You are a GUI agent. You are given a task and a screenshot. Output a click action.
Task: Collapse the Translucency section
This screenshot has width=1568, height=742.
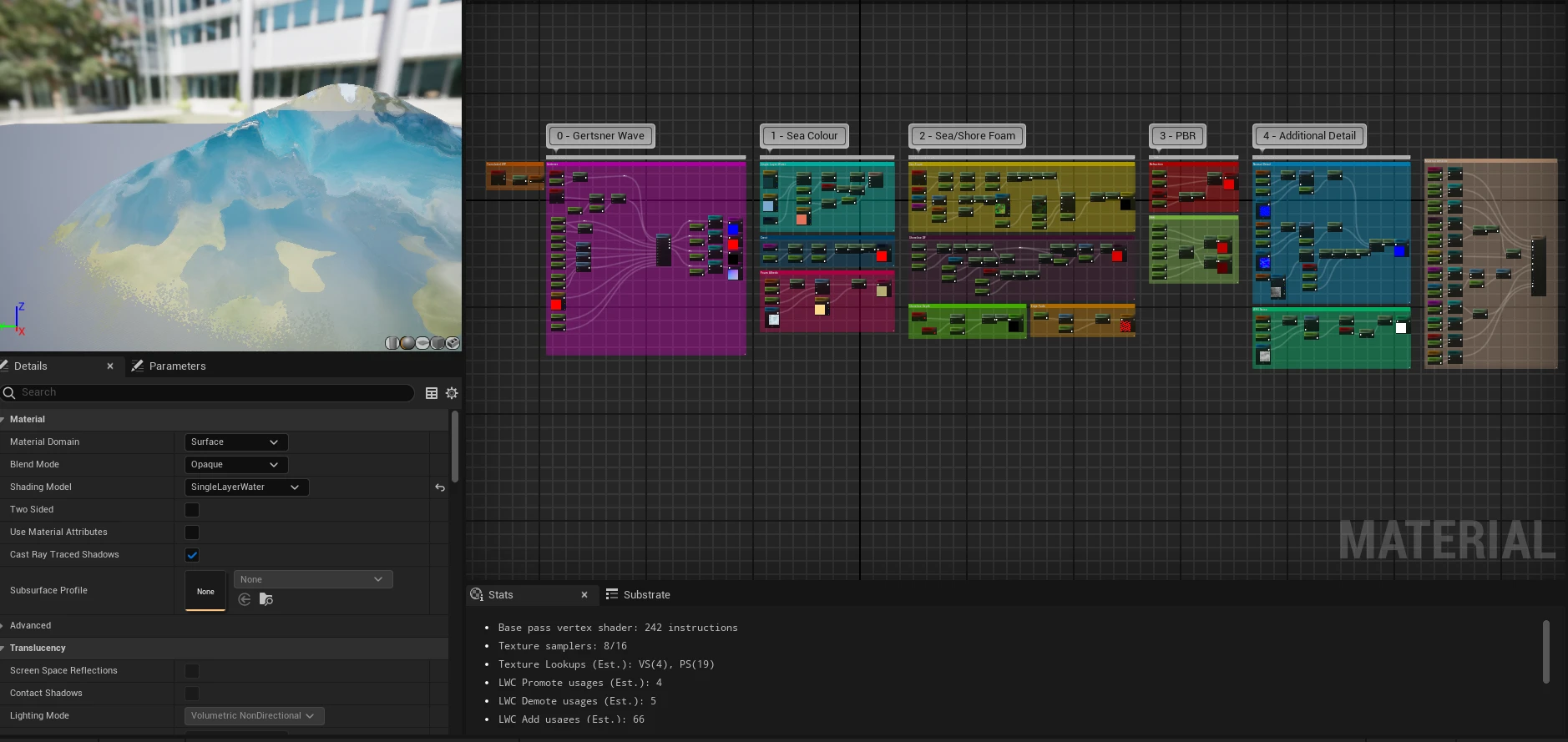(3, 649)
